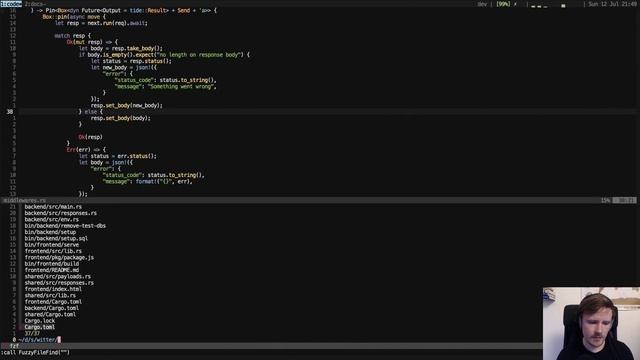Image resolution: width=640 pixels, height=360 pixels.
Task: Click the fzf buffer status line label
Action: pyautogui.click(x=14, y=346)
